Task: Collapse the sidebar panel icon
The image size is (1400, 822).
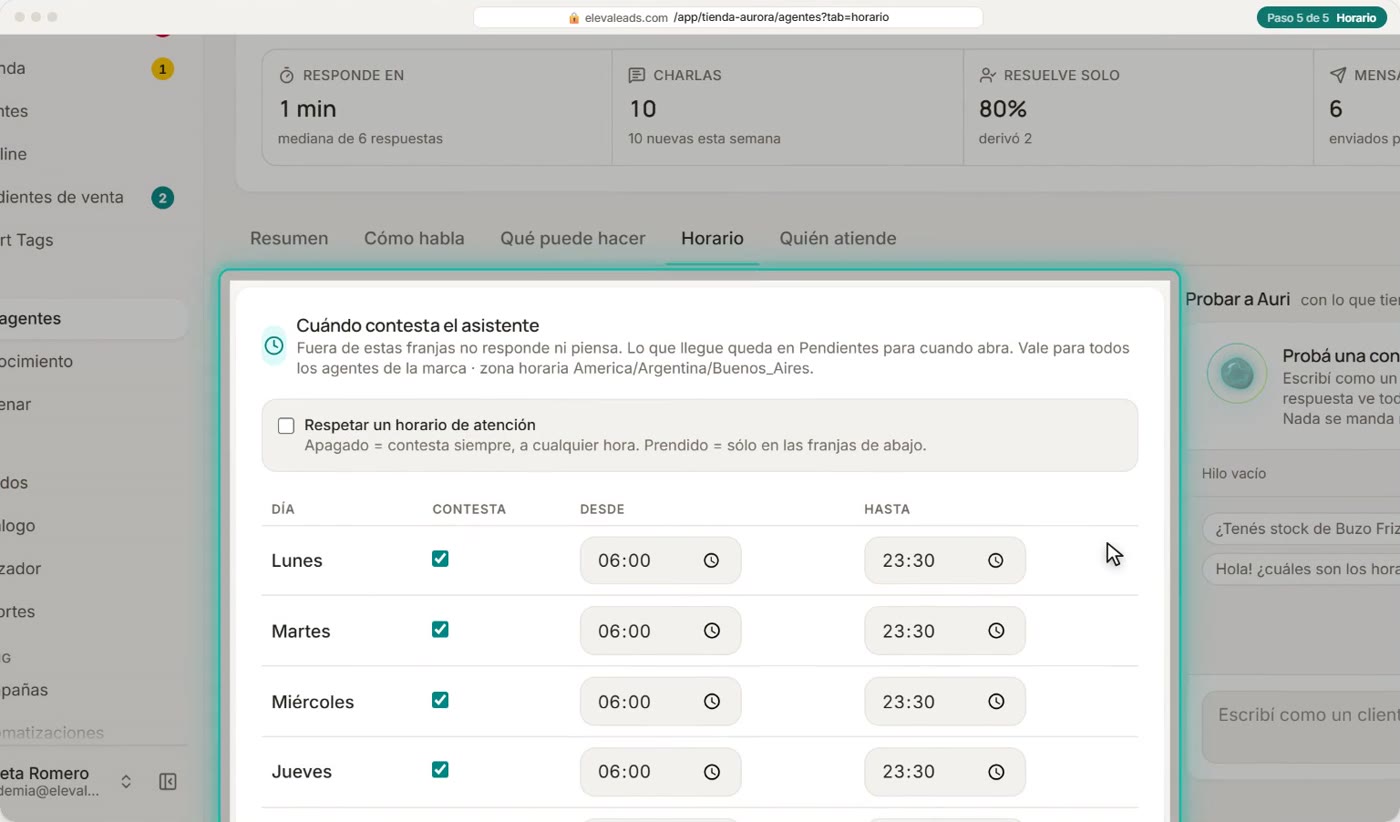Action: [168, 782]
